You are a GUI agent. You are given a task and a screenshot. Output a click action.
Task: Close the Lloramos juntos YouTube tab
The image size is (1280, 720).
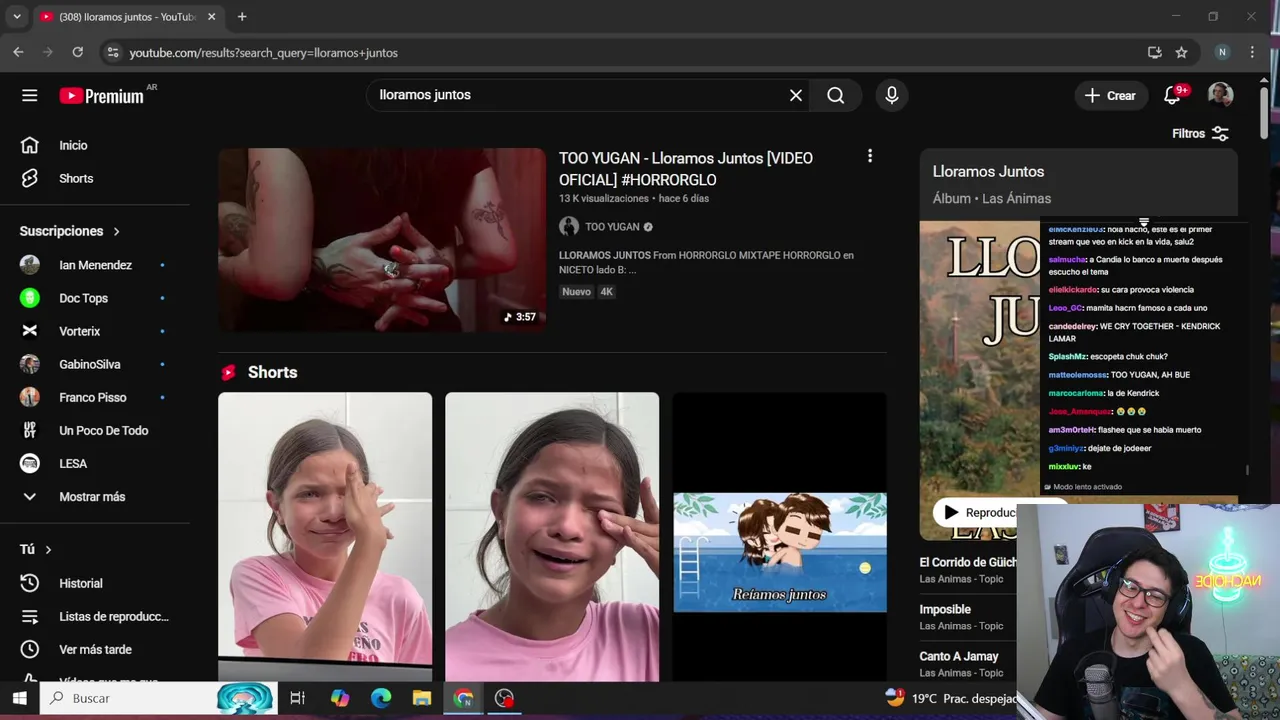(211, 17)
